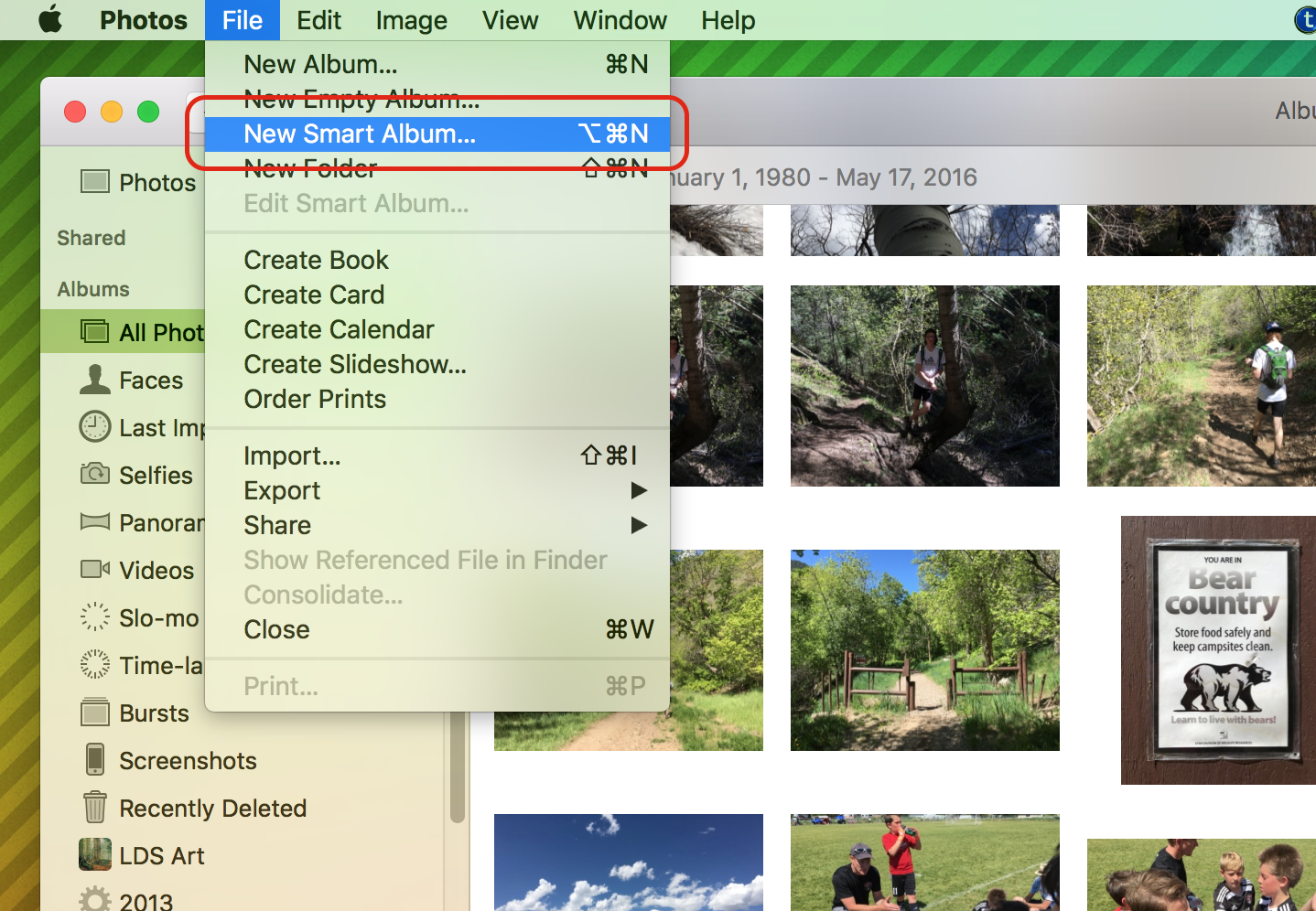Click the Recently Deleted trash icon
This screenshot has height=911, width=1316.
[94, 807]
